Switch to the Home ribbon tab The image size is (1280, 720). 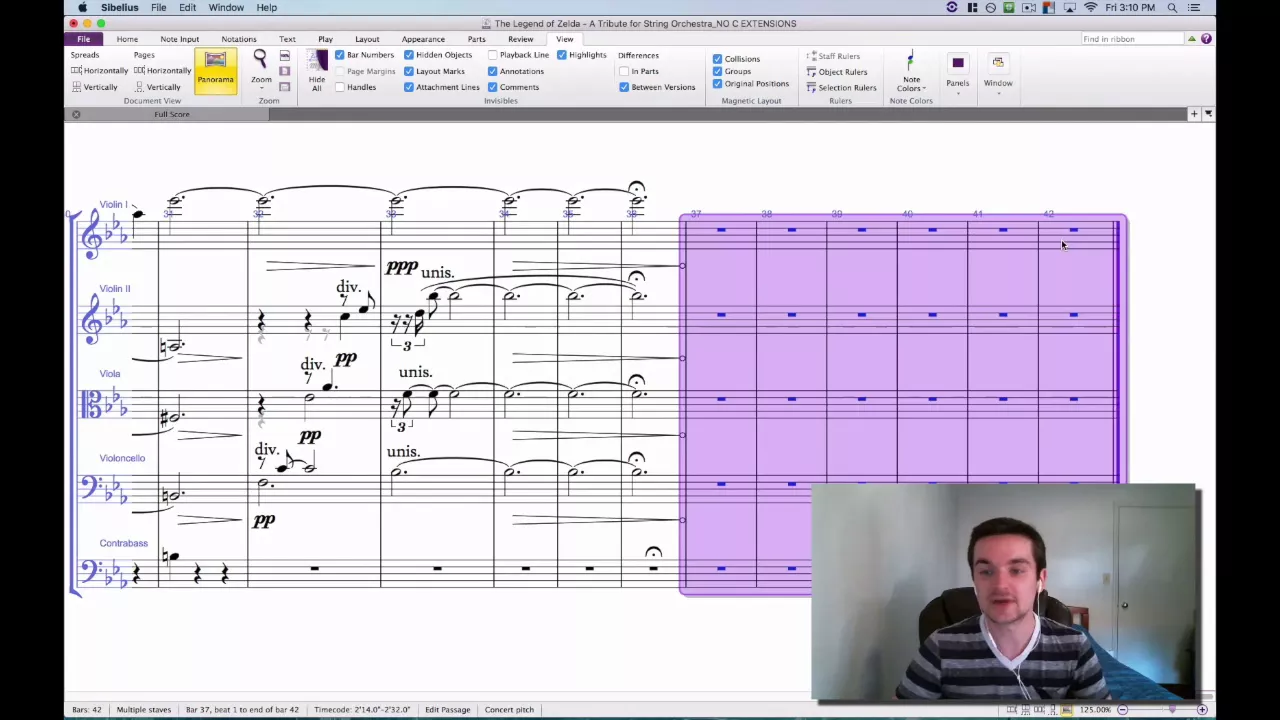pos(127,39)
